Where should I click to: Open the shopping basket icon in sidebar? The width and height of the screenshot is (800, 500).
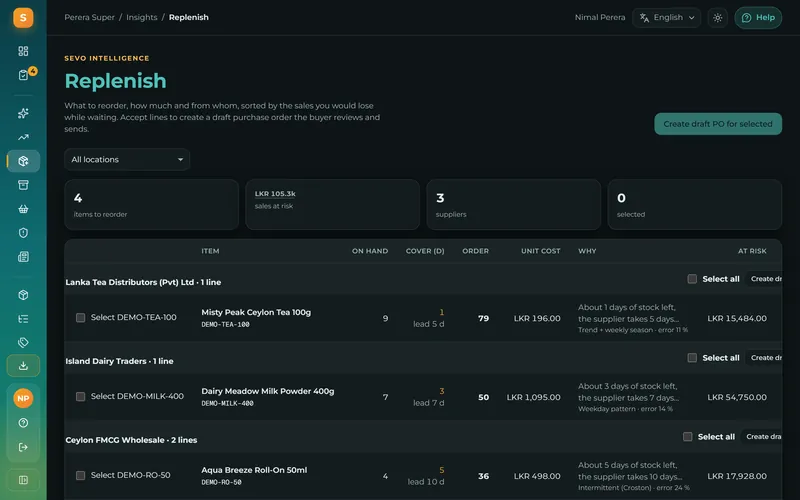tap(23, 209)
